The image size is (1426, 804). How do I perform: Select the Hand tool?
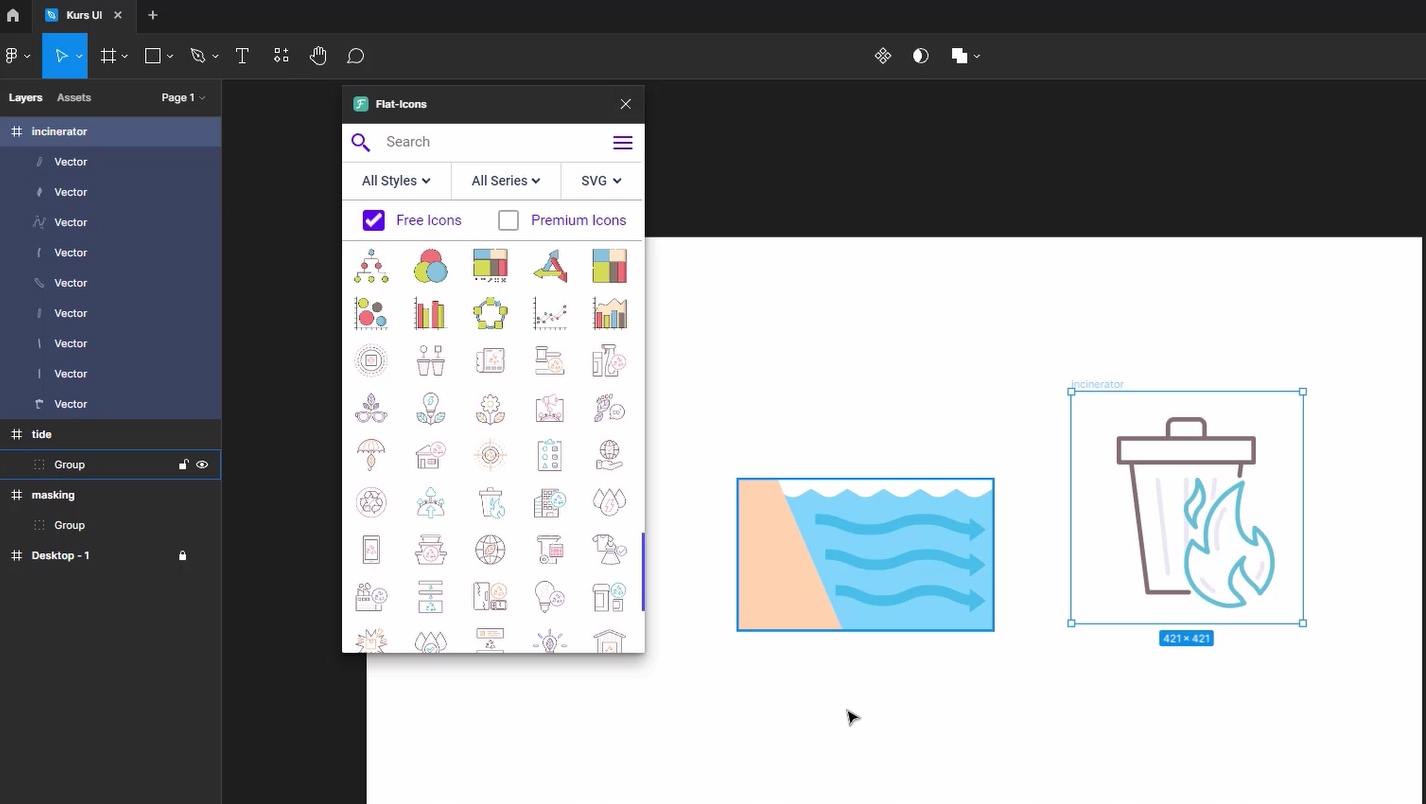point(318,56)
